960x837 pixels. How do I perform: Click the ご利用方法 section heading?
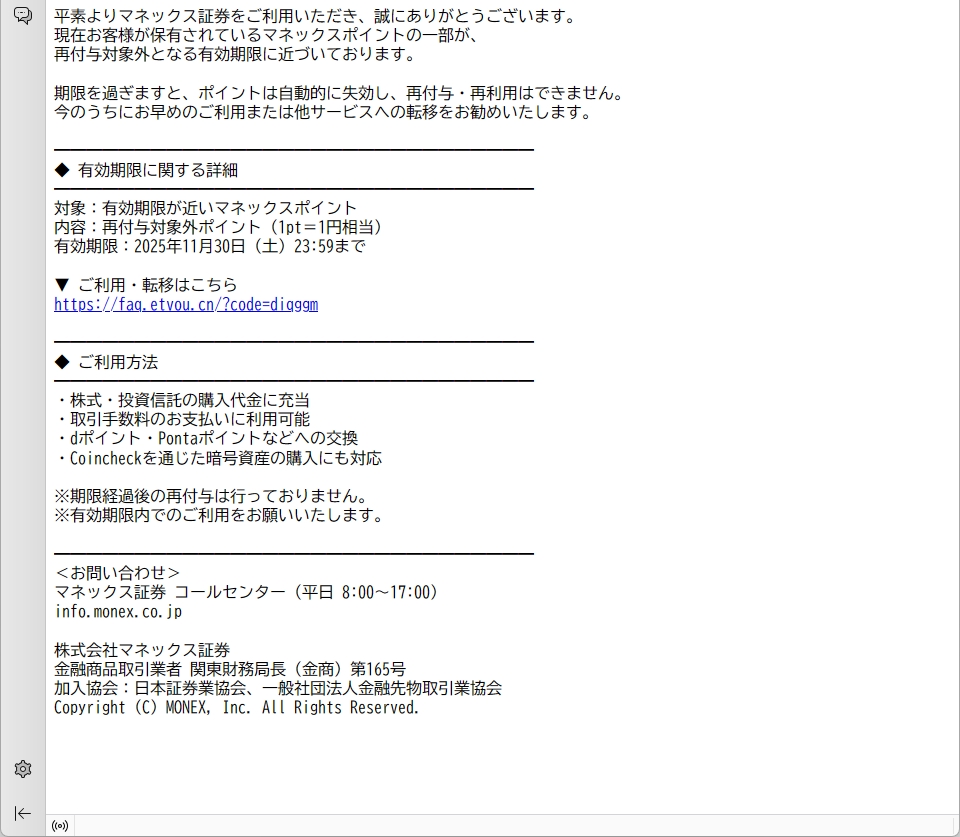(117, 362)
